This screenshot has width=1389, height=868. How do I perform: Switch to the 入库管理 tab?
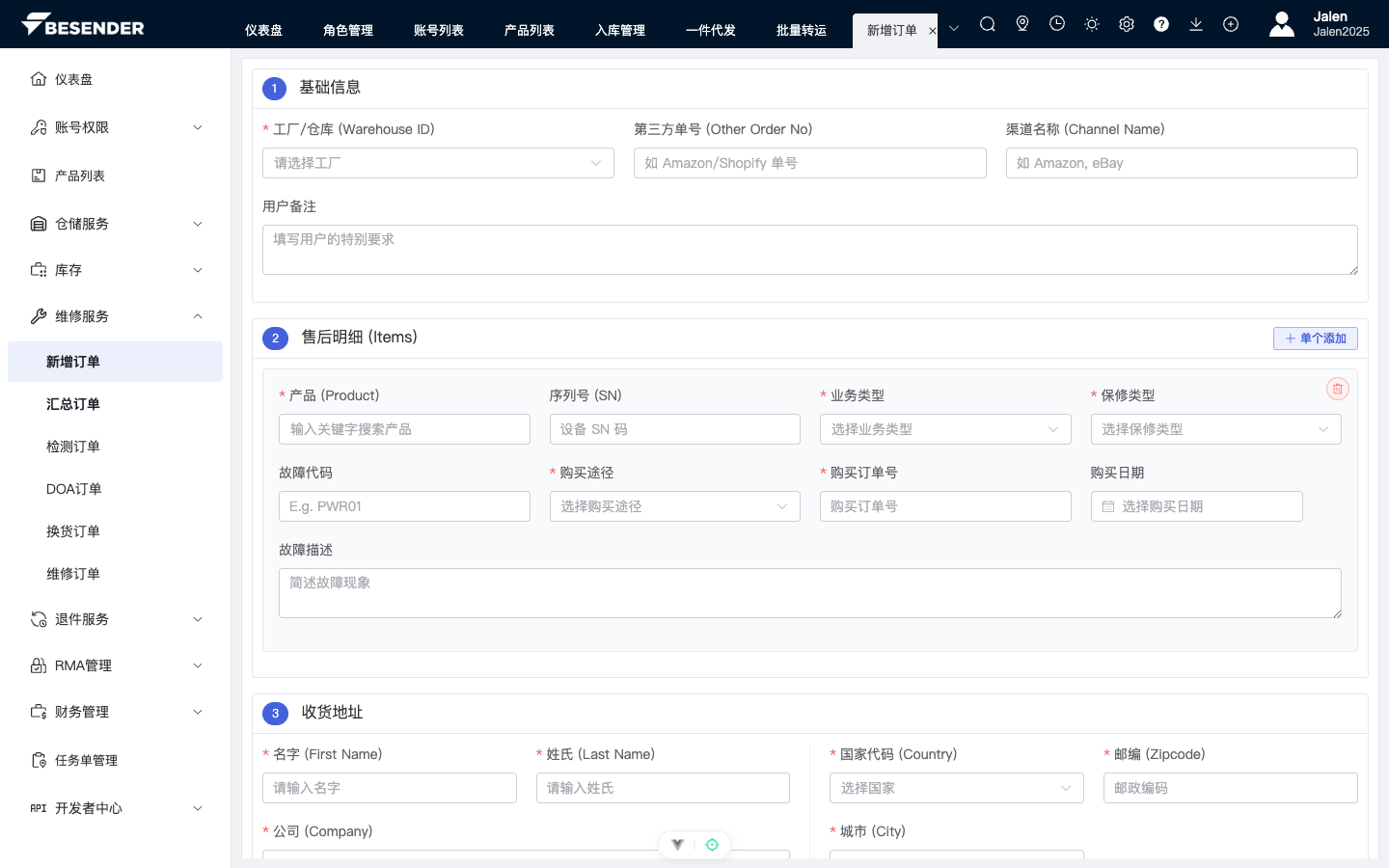tap(620, 31)
